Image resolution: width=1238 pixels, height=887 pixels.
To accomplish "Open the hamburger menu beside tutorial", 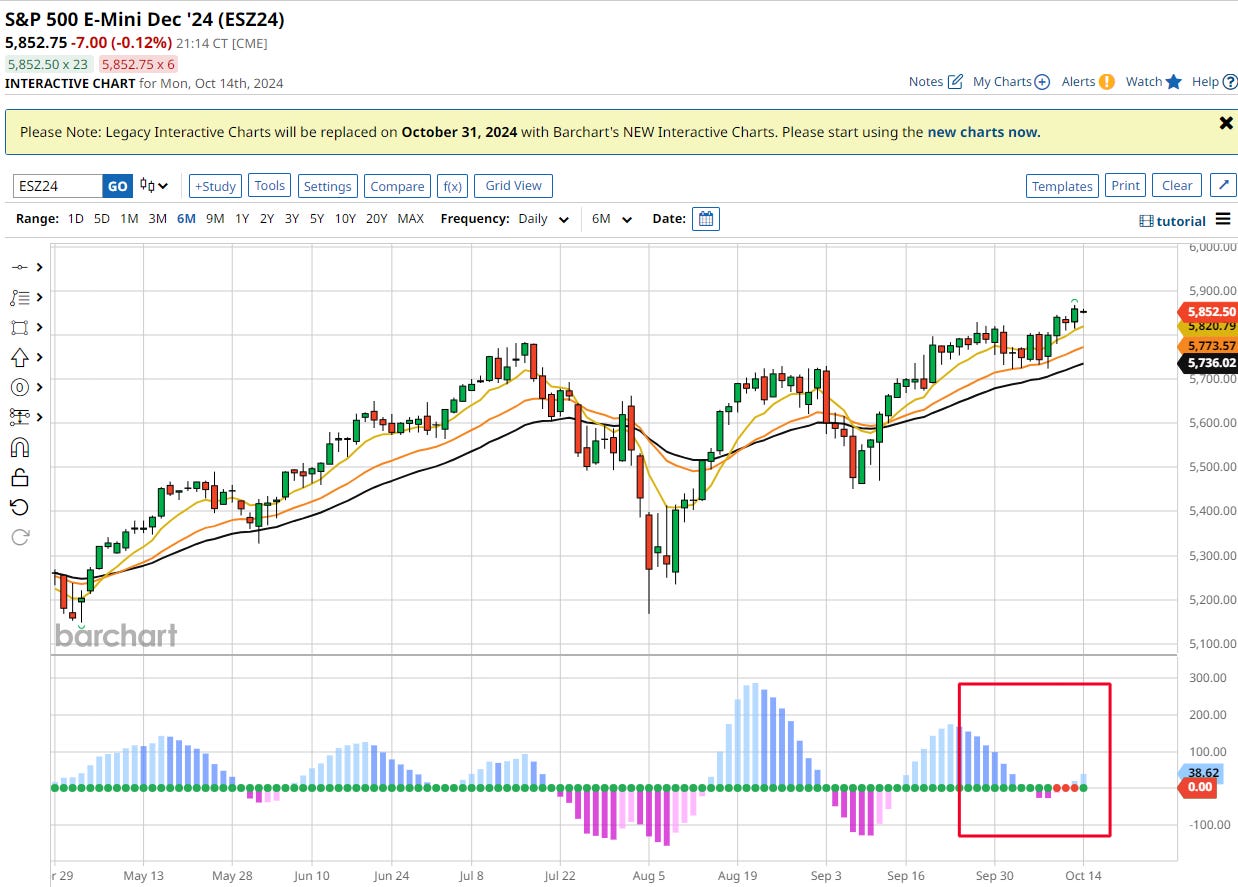I will click(x=1223, y=220).
